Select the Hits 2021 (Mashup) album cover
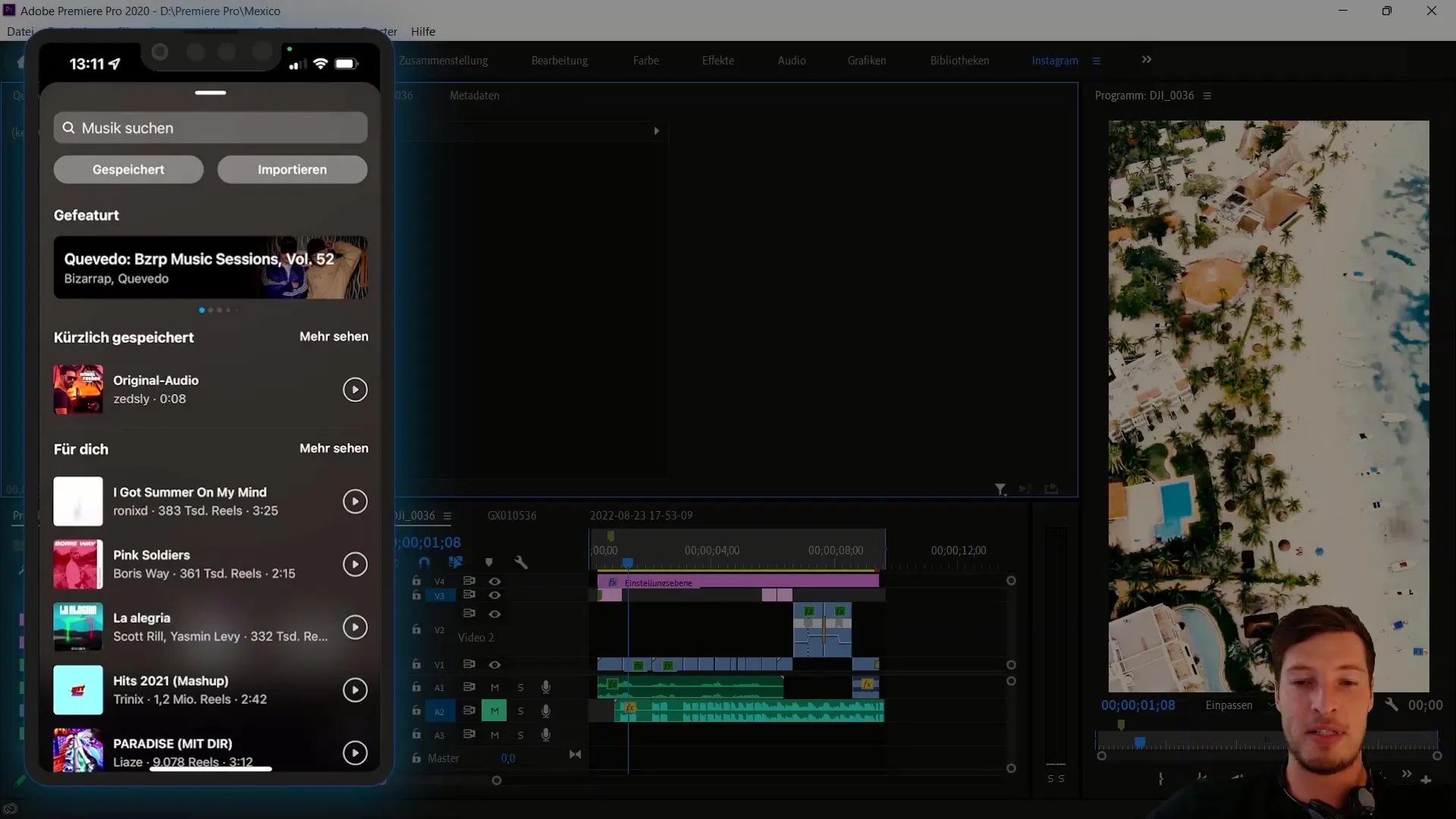Viewport: 1456px width, 819px height. (x=78, y=690)
